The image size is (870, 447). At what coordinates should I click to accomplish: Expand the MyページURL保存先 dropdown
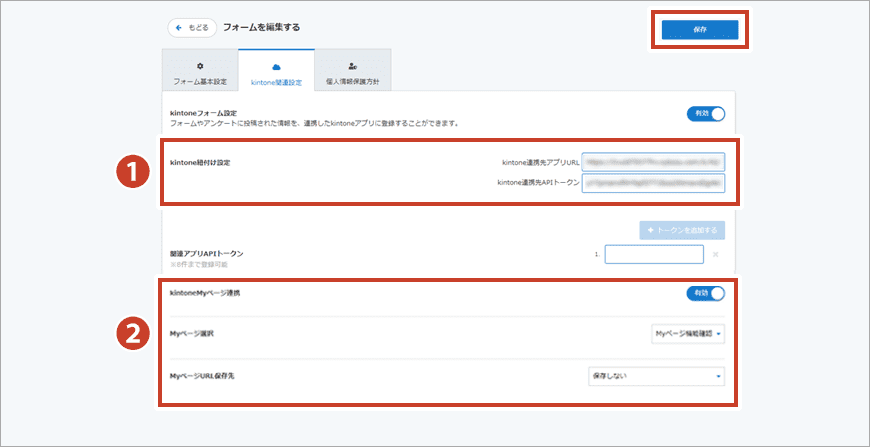(x=655, y=376)
